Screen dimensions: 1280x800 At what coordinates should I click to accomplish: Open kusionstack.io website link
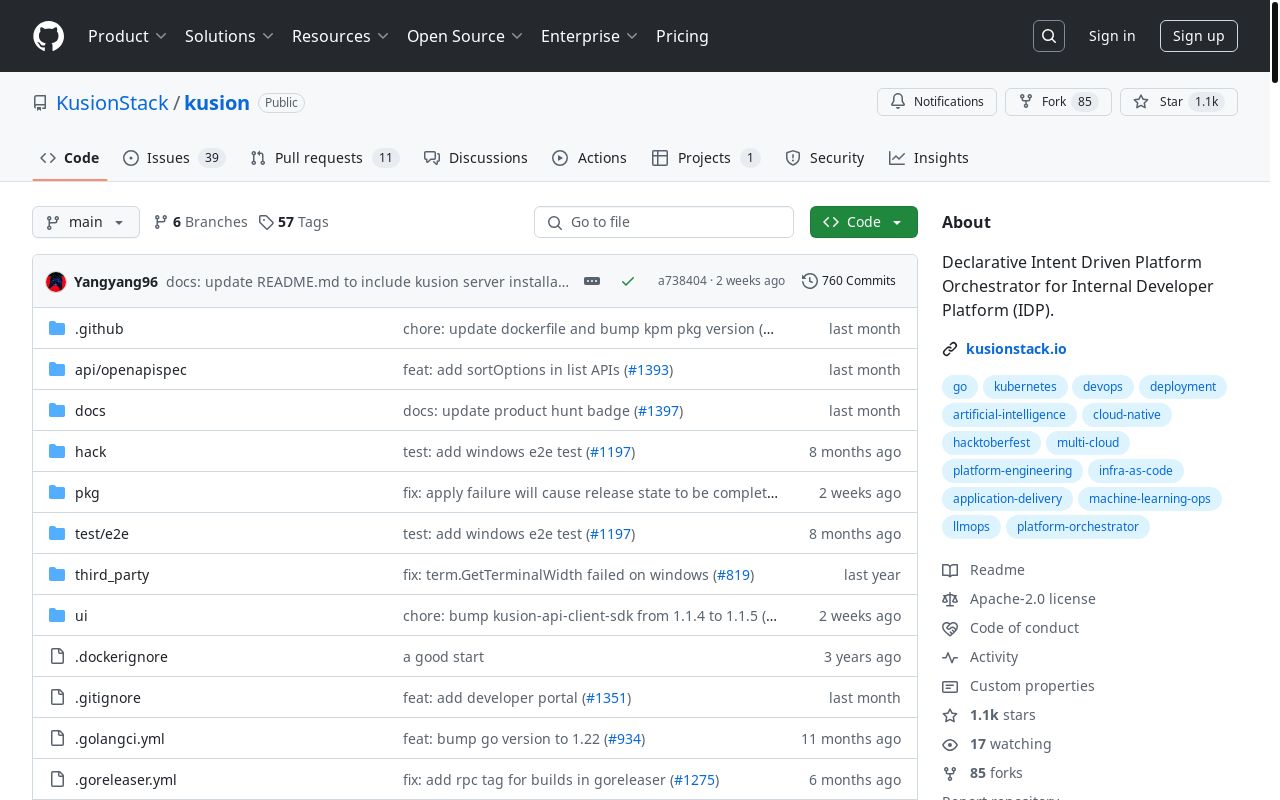(x=1015, y=349)
